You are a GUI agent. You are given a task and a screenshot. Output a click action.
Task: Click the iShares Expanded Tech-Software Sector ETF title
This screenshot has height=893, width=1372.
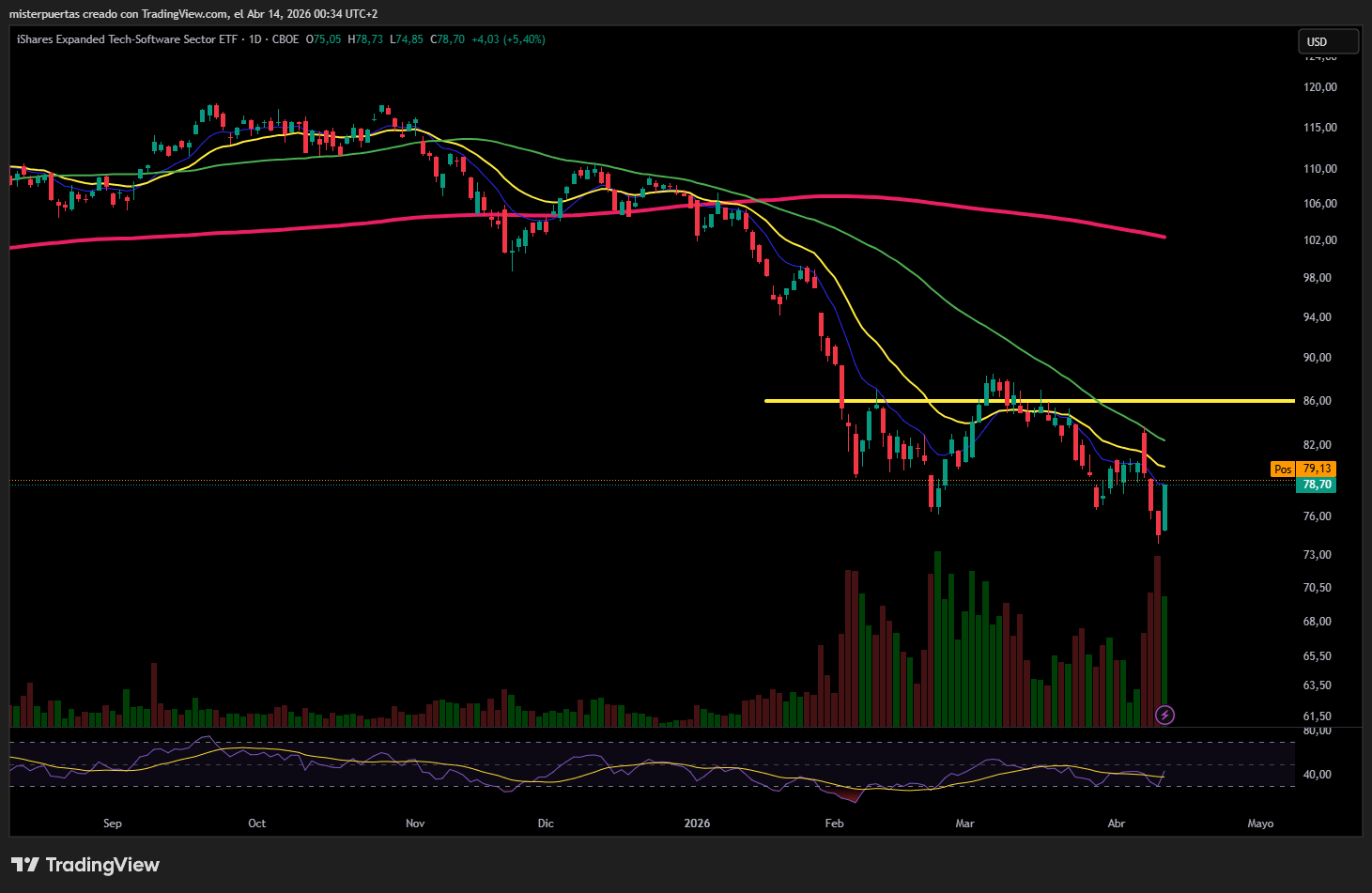127,39
